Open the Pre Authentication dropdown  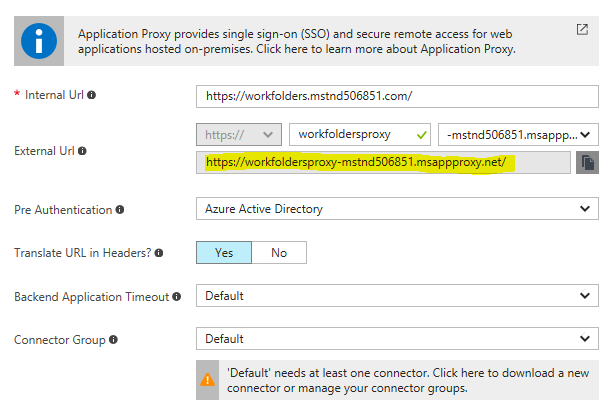[397, 209]
